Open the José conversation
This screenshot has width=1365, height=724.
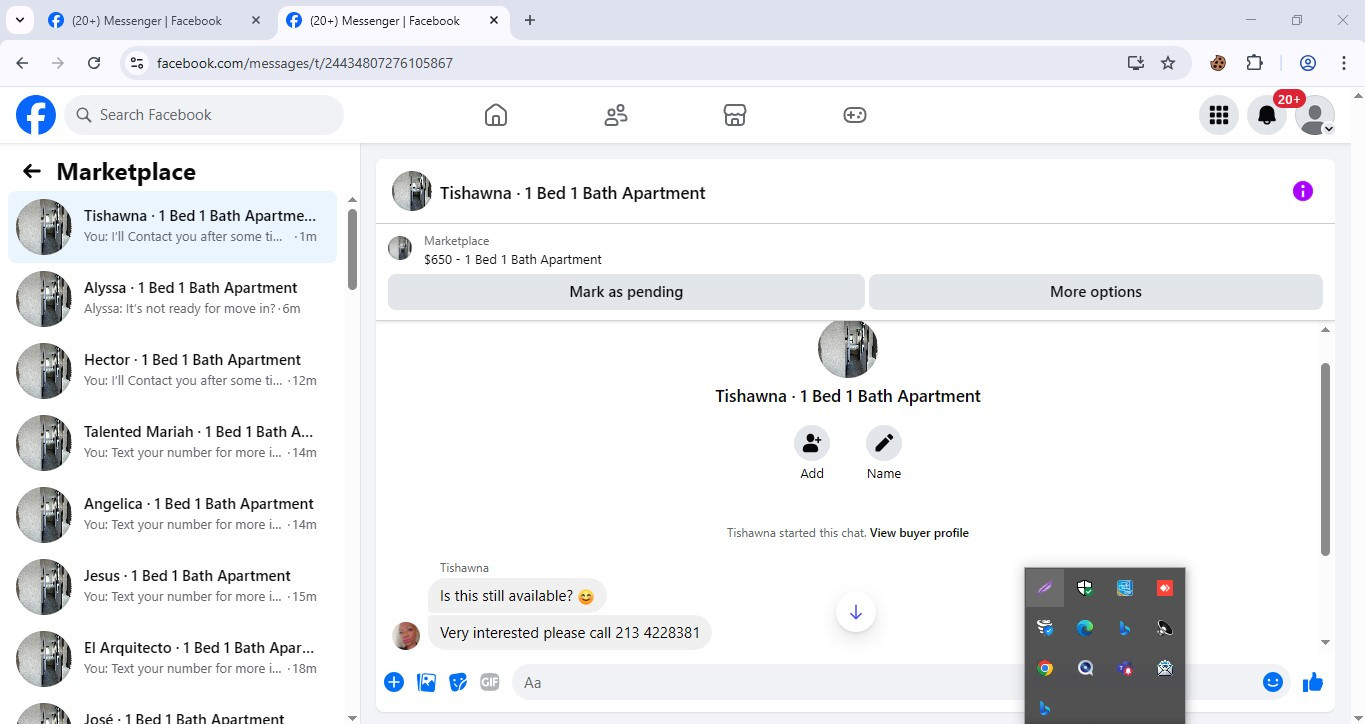click(x=172, y=711)
